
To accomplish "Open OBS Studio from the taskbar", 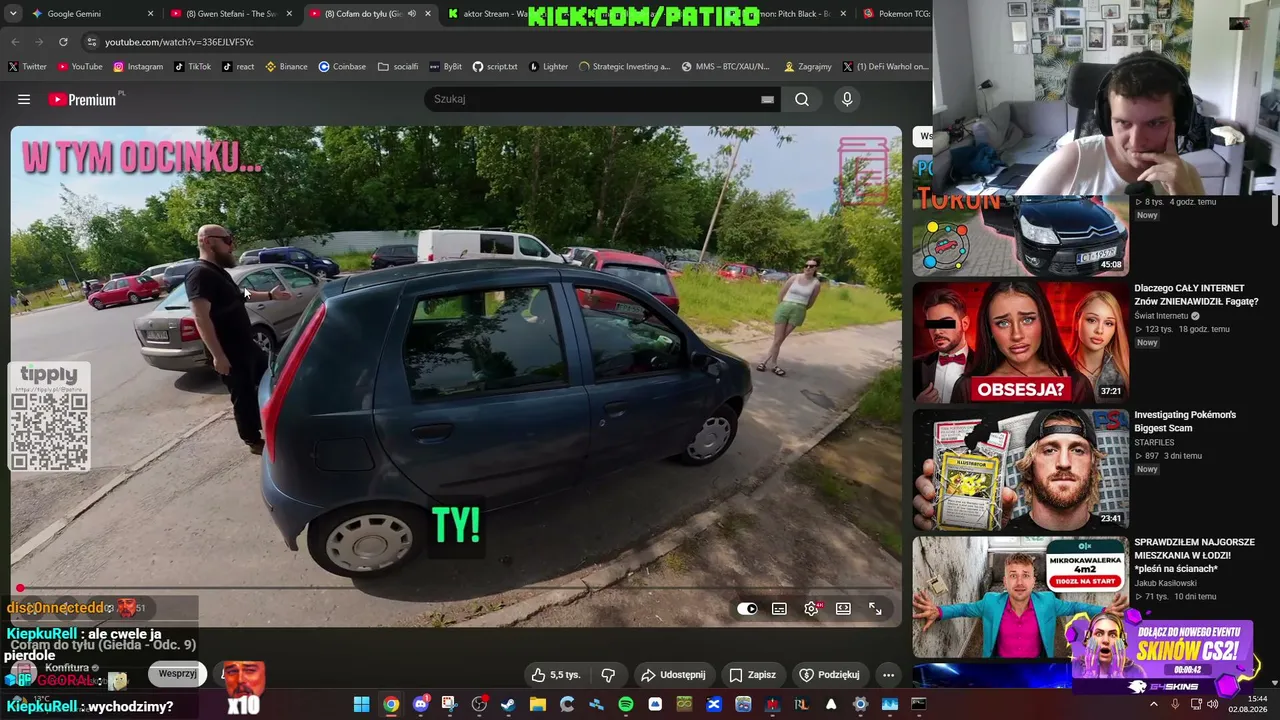I will click(x=479, y=704).
